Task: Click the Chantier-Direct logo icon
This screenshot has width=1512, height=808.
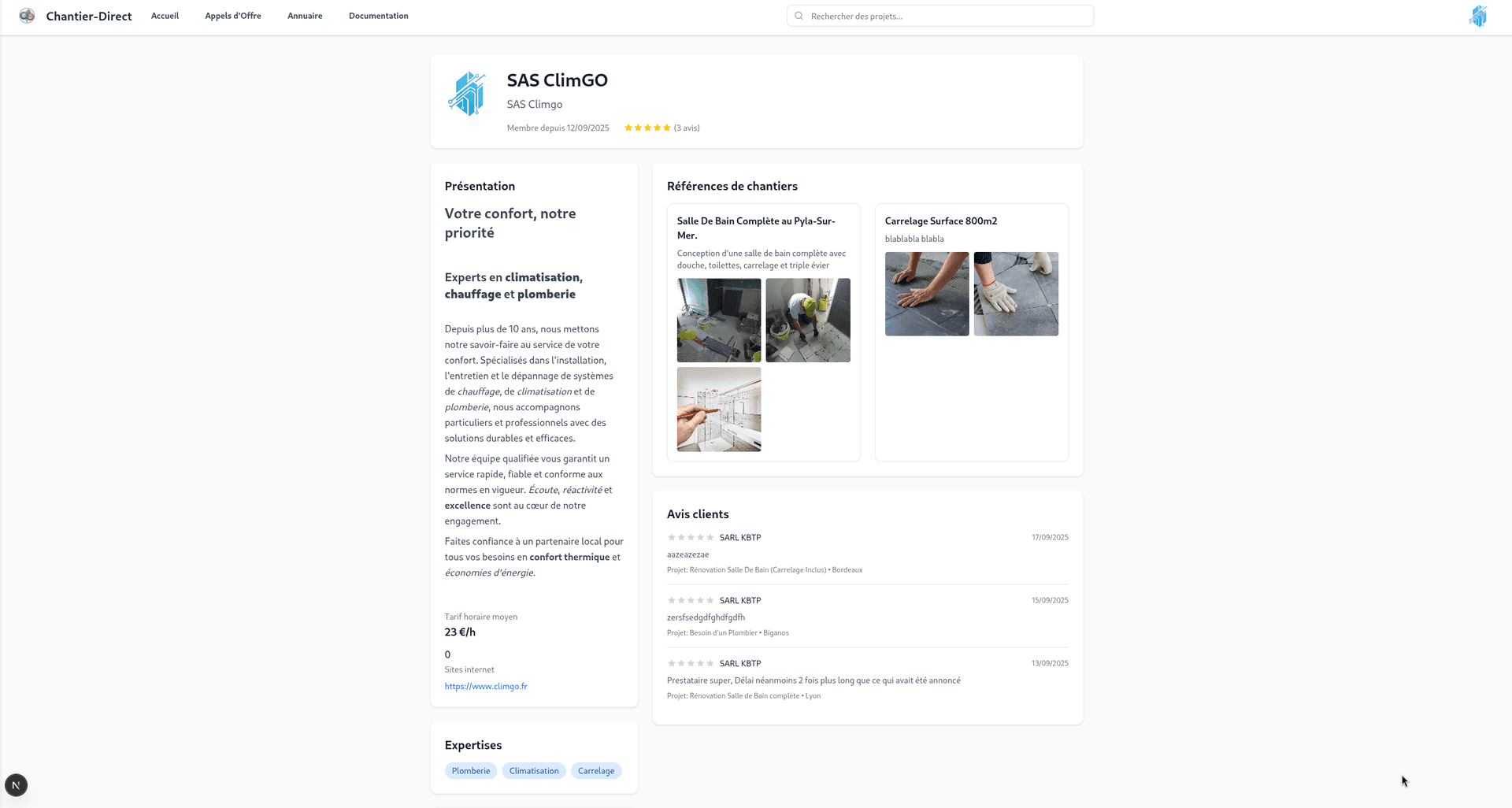Action: click(27, 16)
